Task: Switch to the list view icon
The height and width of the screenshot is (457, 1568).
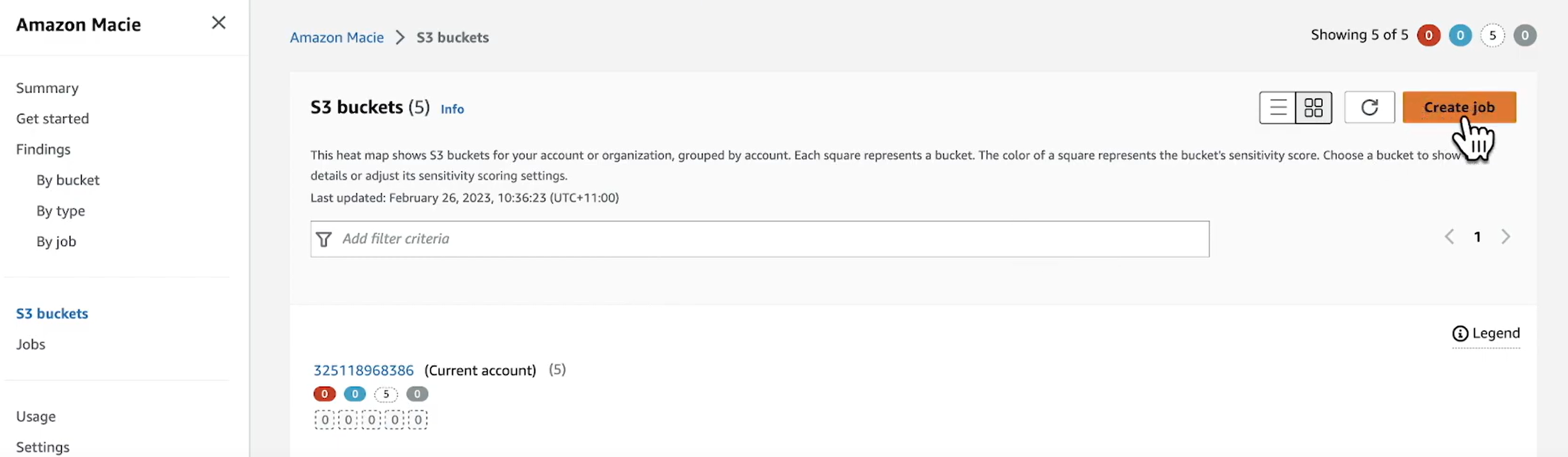Action: (1277, 108)
